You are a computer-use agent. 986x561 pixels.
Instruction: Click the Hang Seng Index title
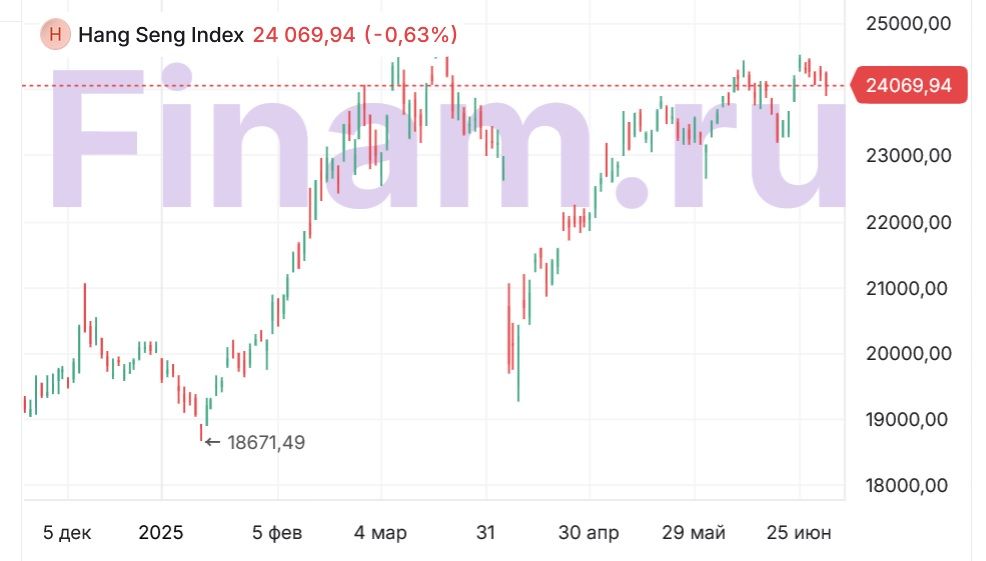(161, 35)
